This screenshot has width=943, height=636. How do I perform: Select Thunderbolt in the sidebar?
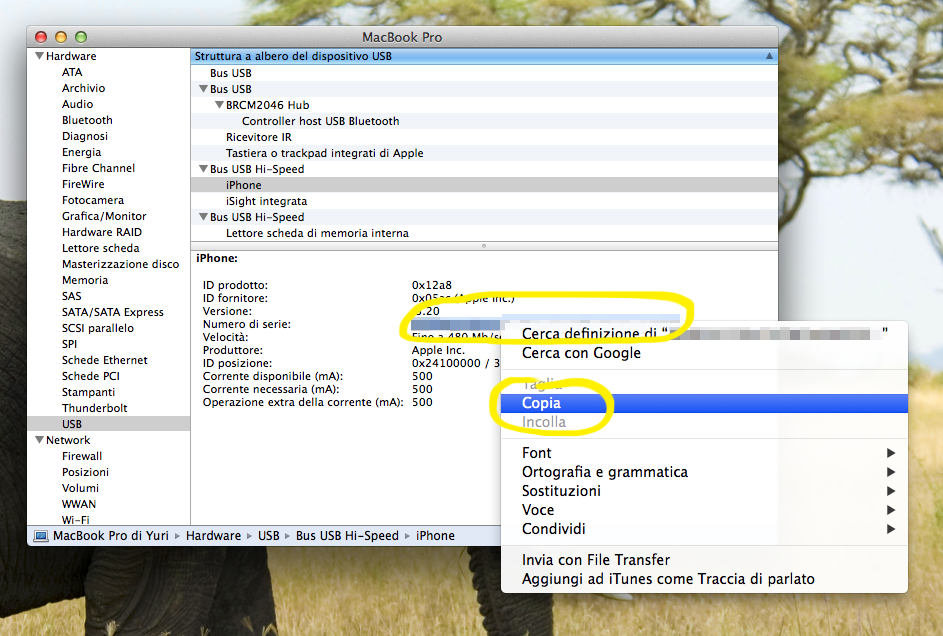94,408
